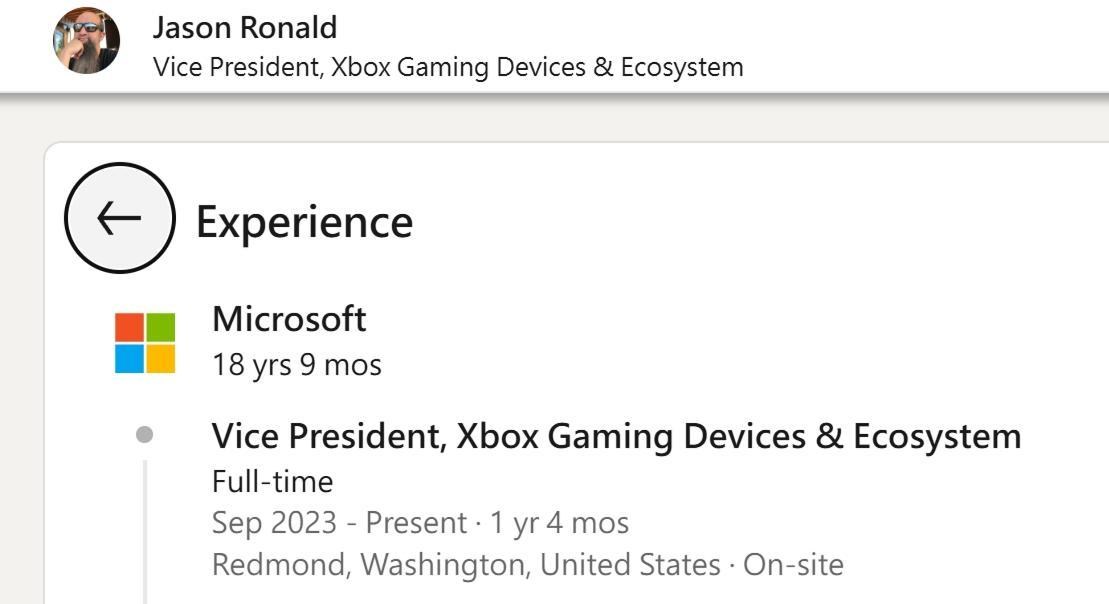Select the Microsoft company name
Screen dimensions: 1109x604
click(289, 320)
